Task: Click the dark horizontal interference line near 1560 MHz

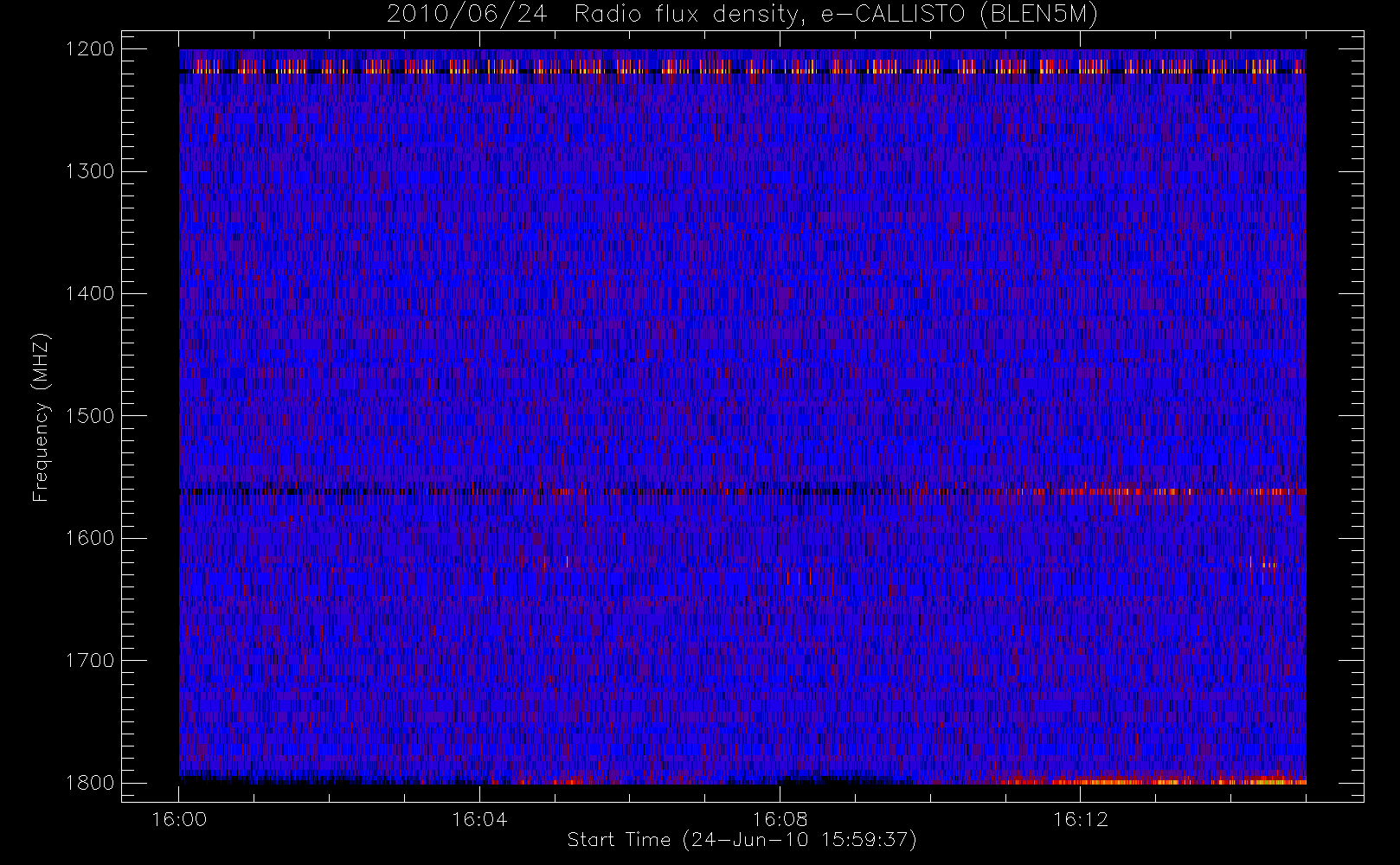Action: [x=742, y=491]
